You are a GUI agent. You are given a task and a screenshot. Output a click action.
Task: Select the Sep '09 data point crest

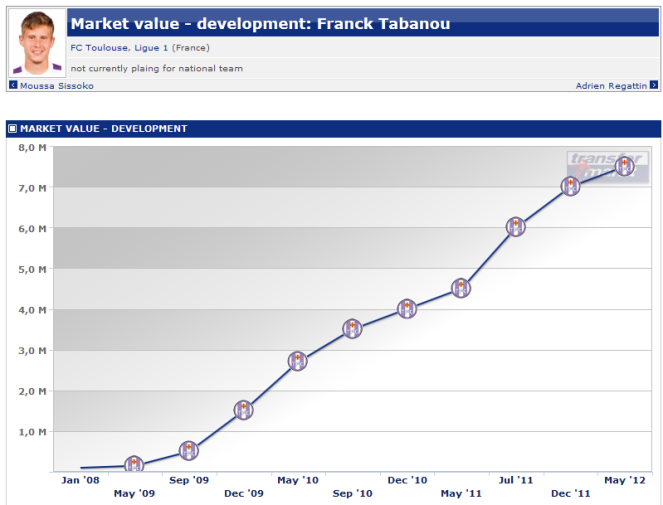[x=188, y=450]
